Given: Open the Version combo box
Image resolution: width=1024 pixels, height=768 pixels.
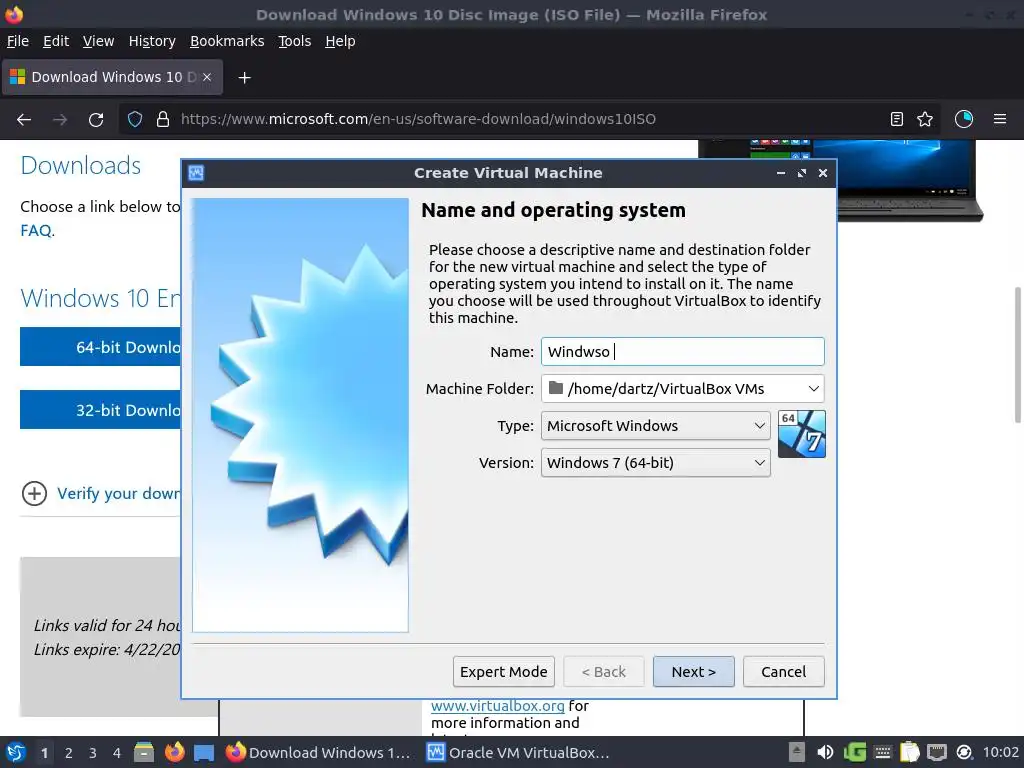Looking at the screenshot, I should (x=656, y=463).
